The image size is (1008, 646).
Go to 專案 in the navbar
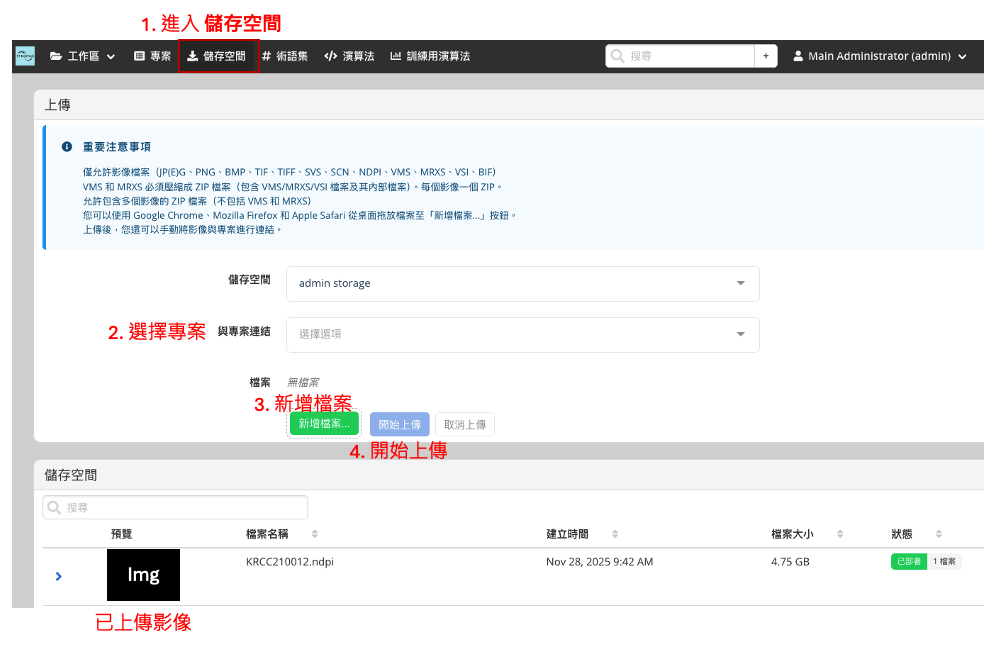(x=152, y=56)
